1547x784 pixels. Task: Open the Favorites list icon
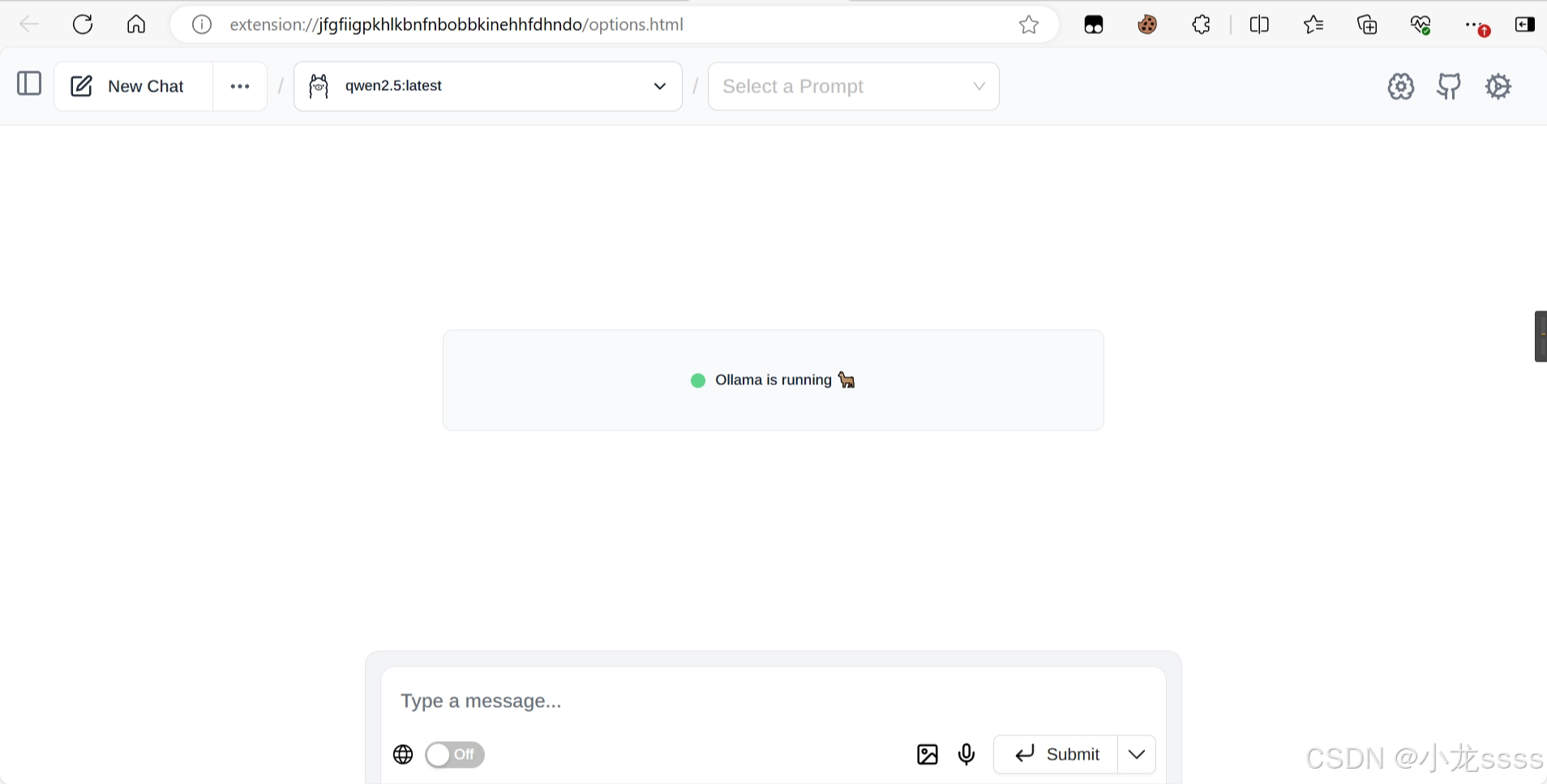coord(1313,25)
